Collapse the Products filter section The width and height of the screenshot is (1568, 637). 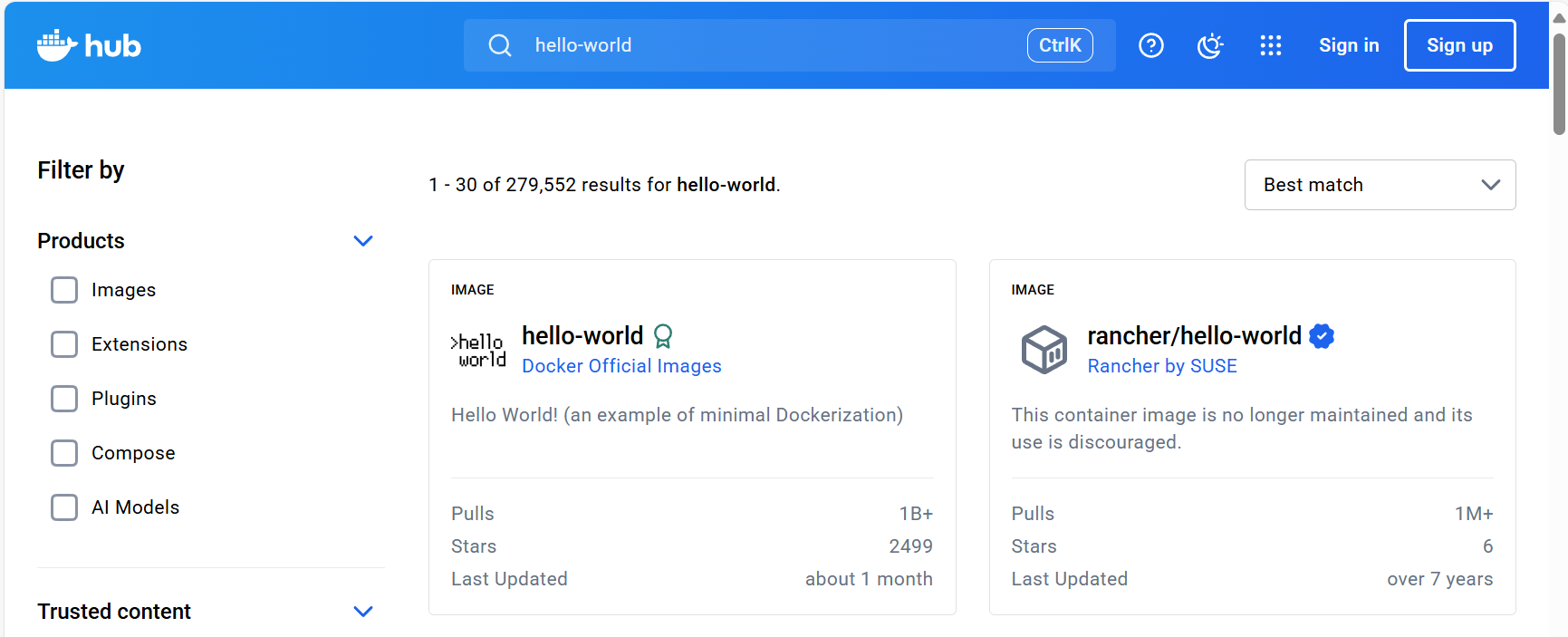click(x=362, y=241)
